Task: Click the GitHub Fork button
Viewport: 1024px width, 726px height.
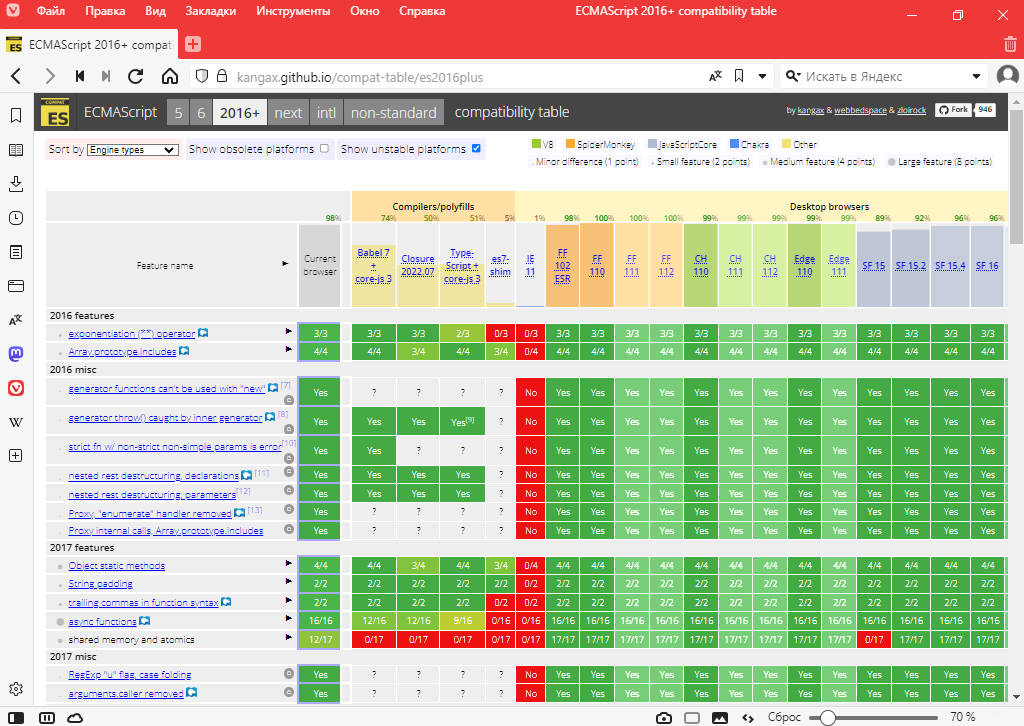Action: coord(953,110)
